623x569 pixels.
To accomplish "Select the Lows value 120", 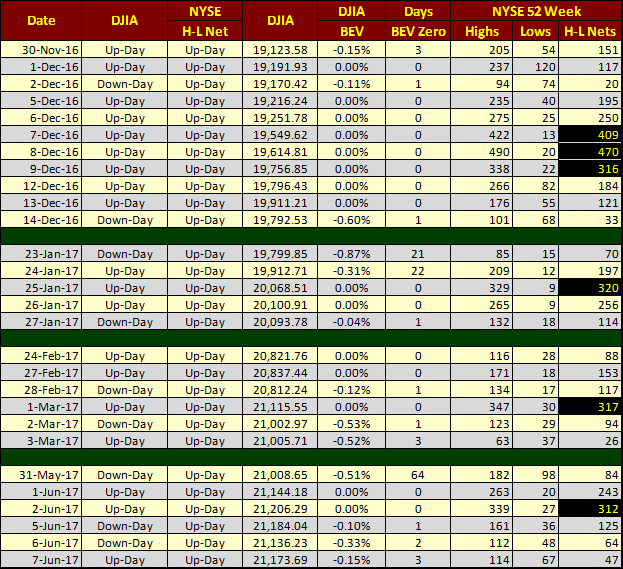I will [x=536, y=67].
